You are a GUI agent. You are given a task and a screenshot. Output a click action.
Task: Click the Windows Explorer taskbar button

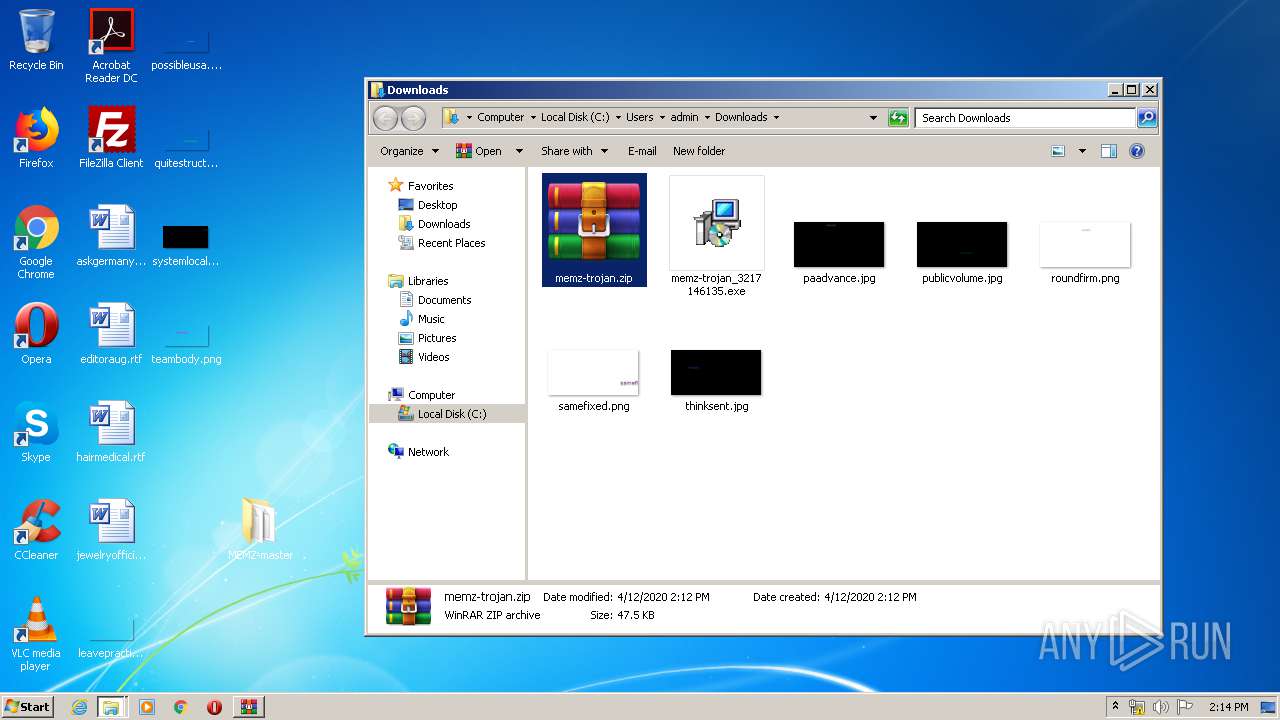pos(112,707)
